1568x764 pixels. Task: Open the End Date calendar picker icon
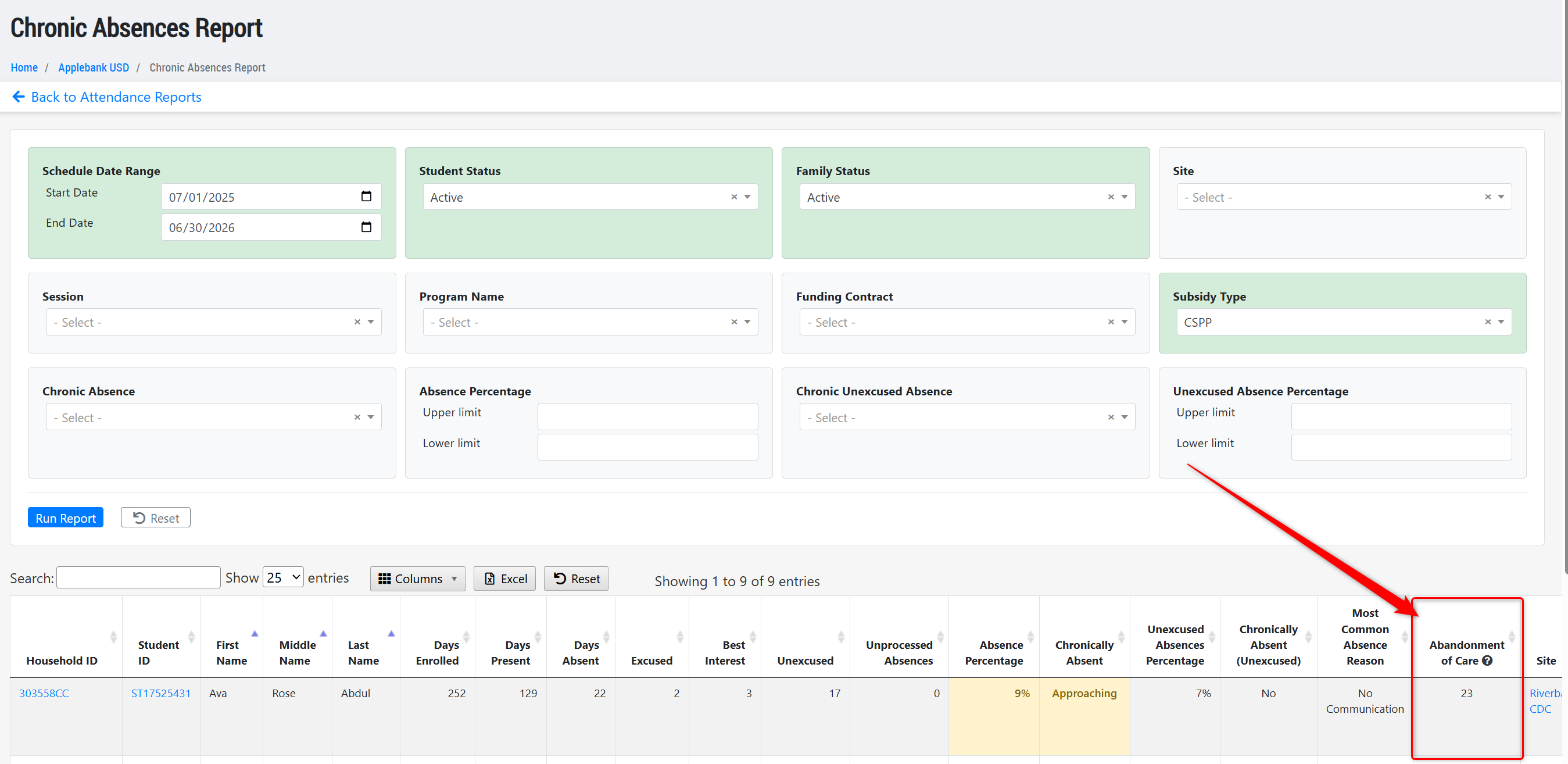point(366,227)
